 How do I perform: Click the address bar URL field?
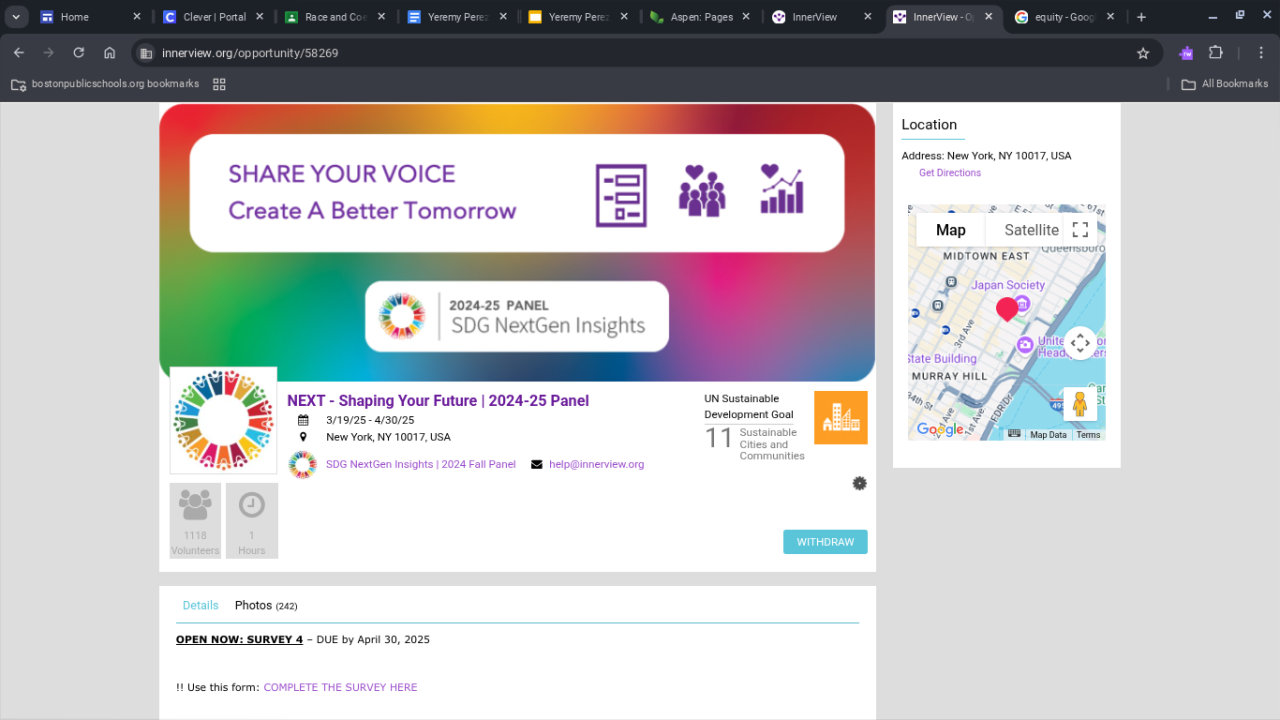tap(640, 53)
